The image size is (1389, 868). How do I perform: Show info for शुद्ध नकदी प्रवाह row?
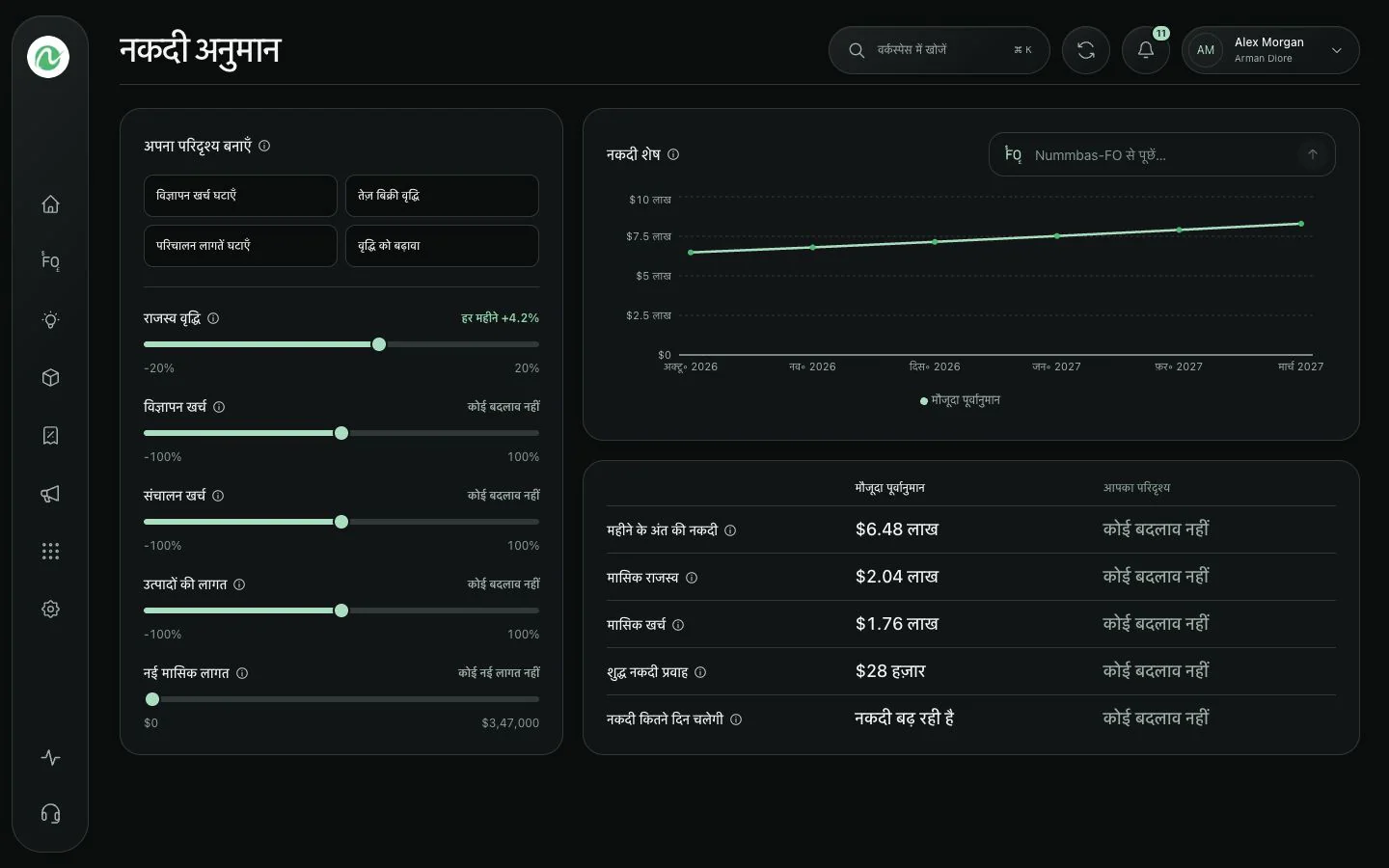pyautogui.click(x=700, y=672)
